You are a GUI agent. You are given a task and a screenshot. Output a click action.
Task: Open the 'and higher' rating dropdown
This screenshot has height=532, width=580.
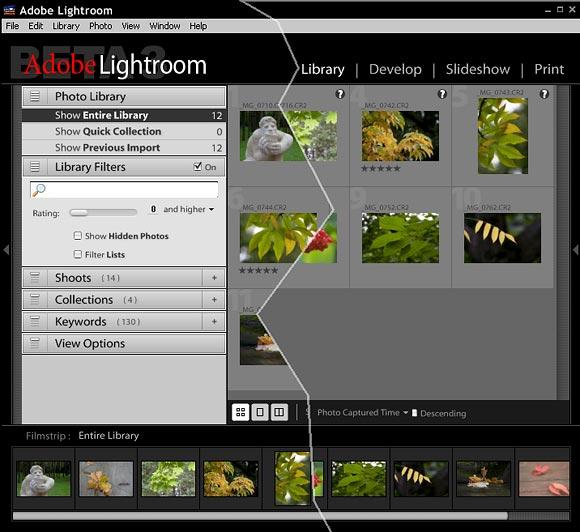[189, 209]
